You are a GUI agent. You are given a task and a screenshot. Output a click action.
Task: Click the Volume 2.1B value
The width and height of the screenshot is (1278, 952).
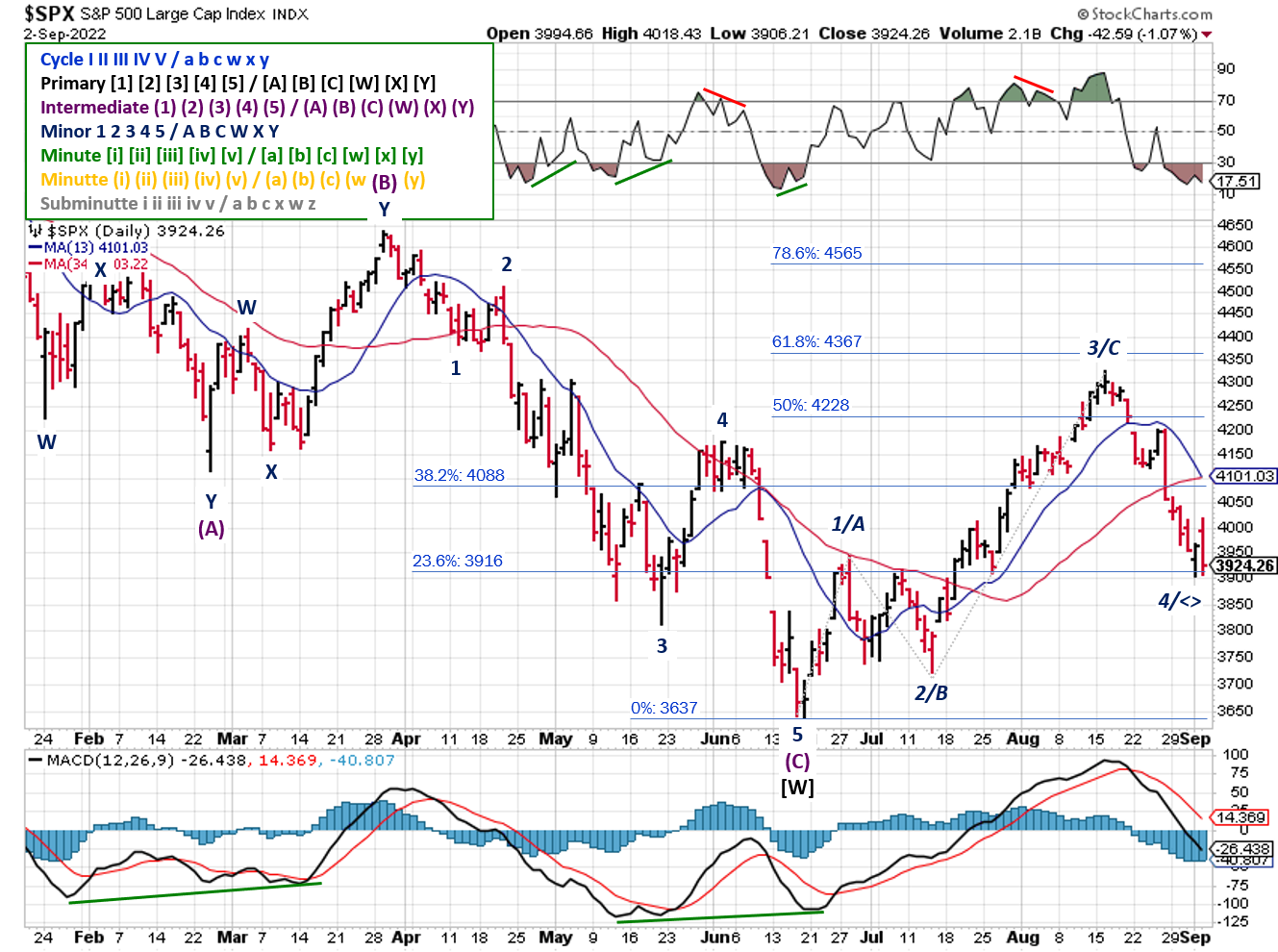(990, 34)
